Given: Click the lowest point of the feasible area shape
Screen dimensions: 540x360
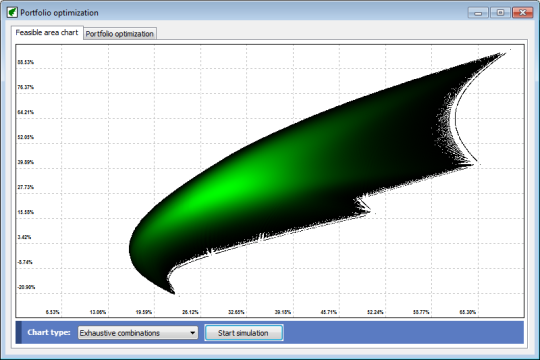Looking at the screenshot, I should [173, 292].
